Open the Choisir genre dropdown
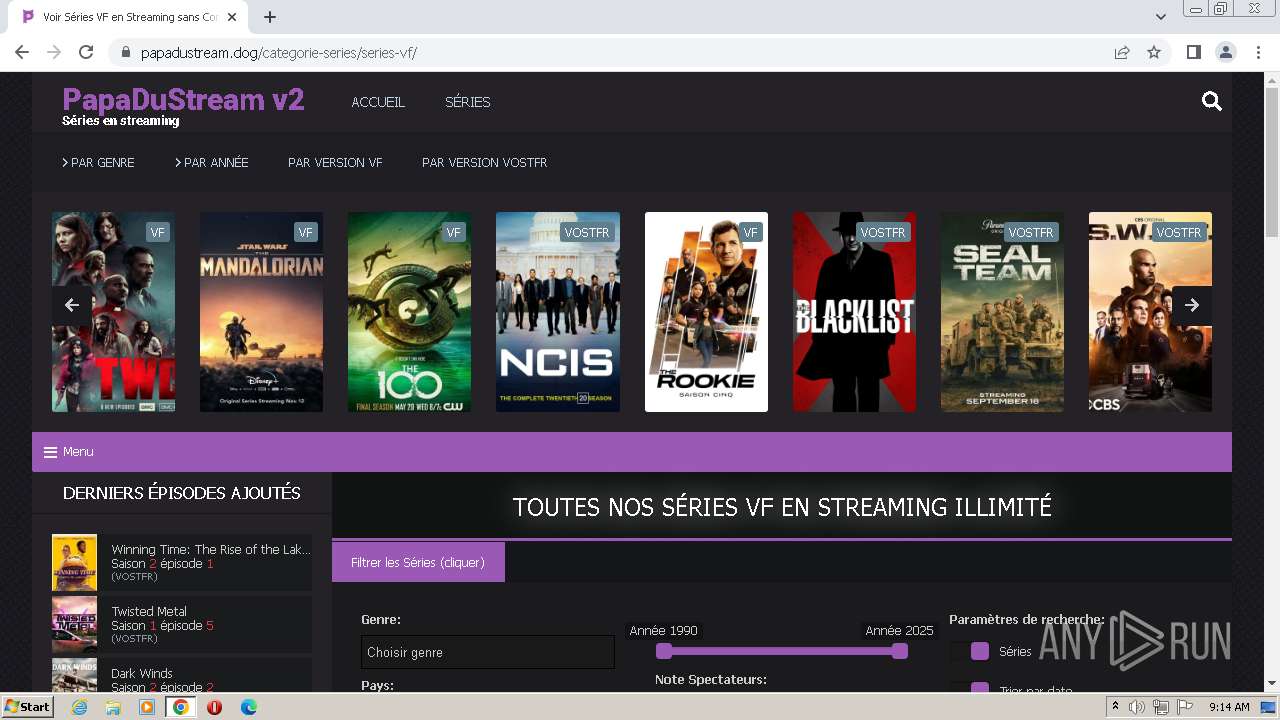Image resolution: width=1280 pixels, height=720 pixels. [488, 652]
